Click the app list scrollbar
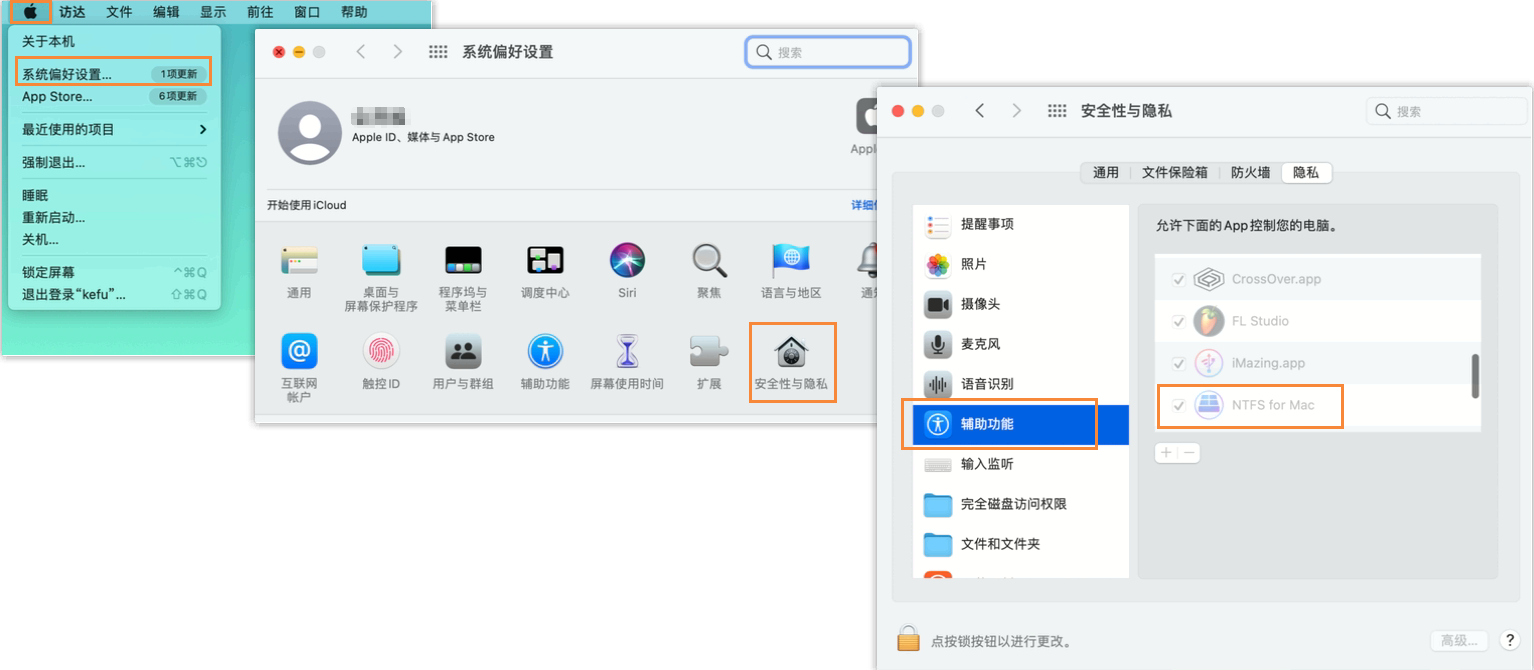 [1475, 376]
